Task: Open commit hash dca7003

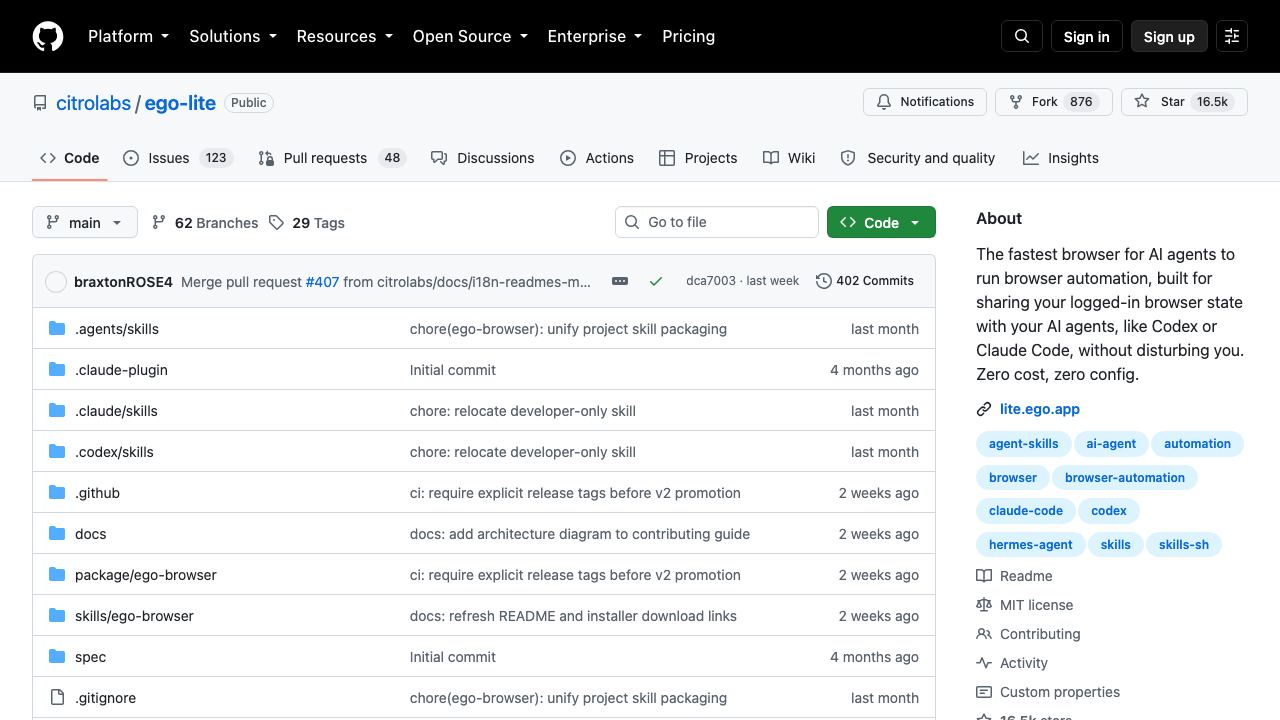Action: (710, 281)
